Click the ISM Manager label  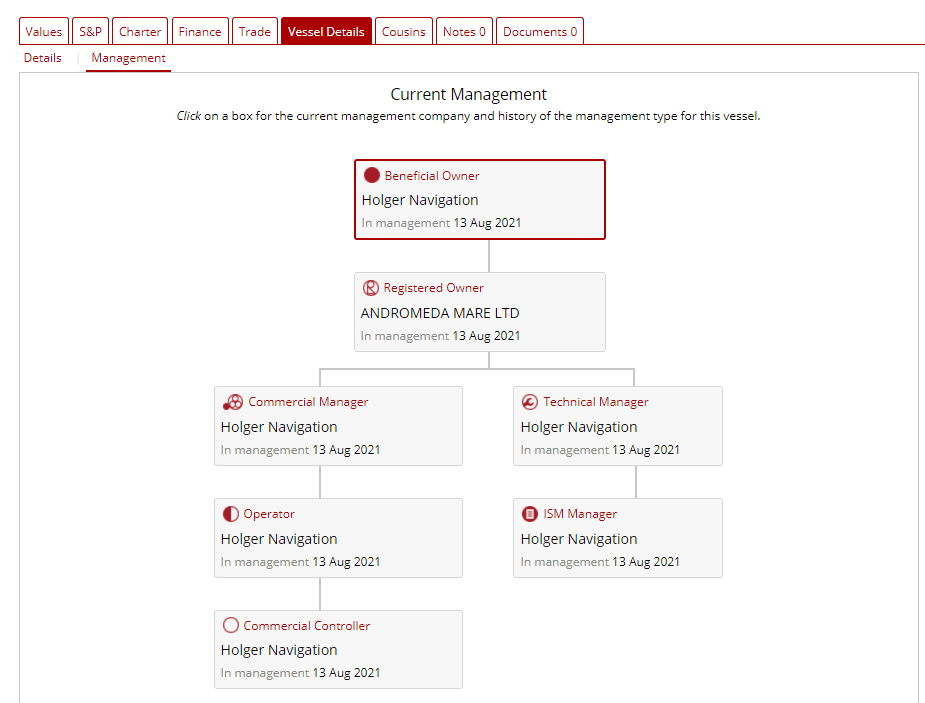580,514
